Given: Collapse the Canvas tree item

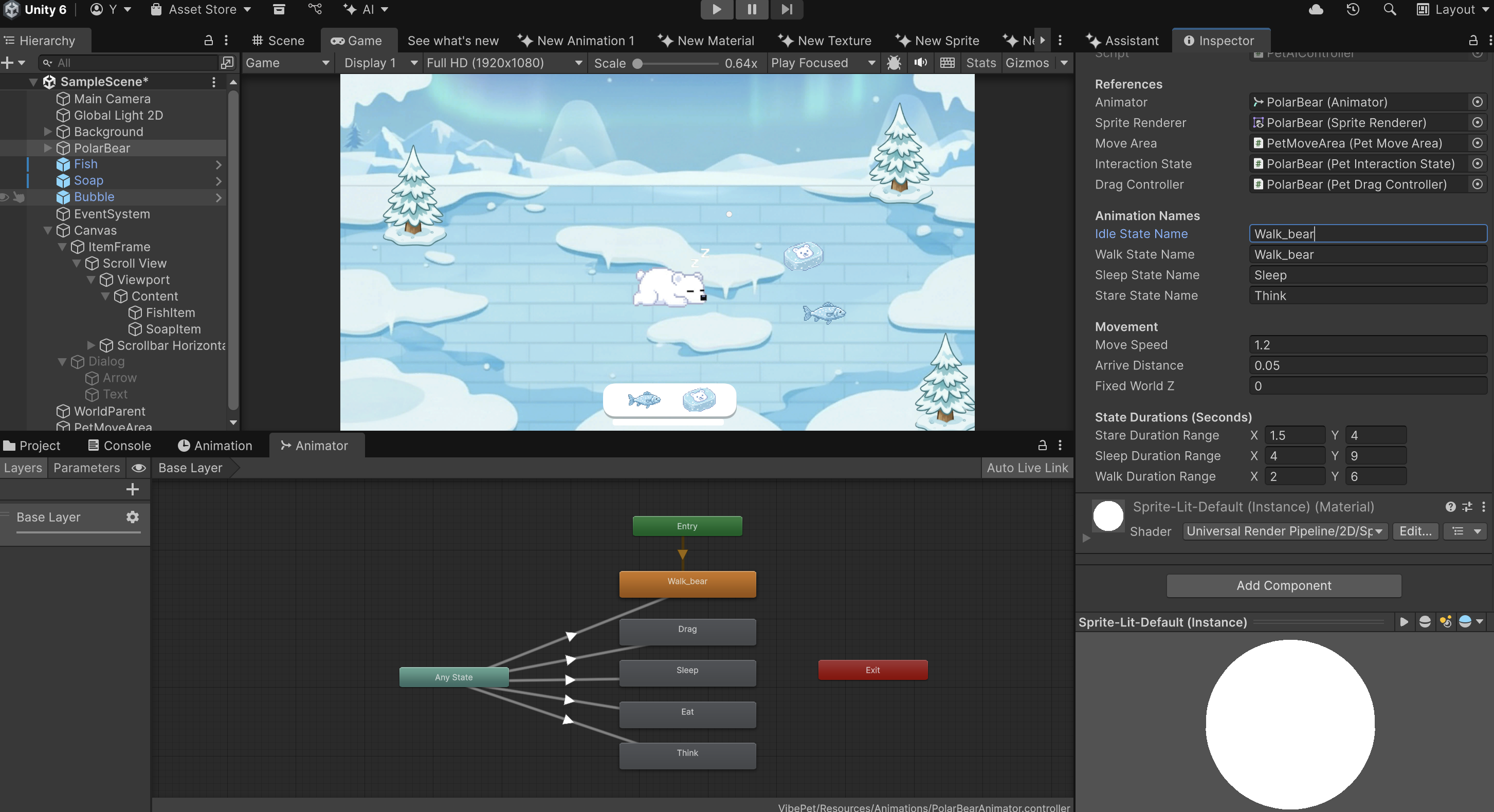Looking at the screenshot, I should coord(48,231).
